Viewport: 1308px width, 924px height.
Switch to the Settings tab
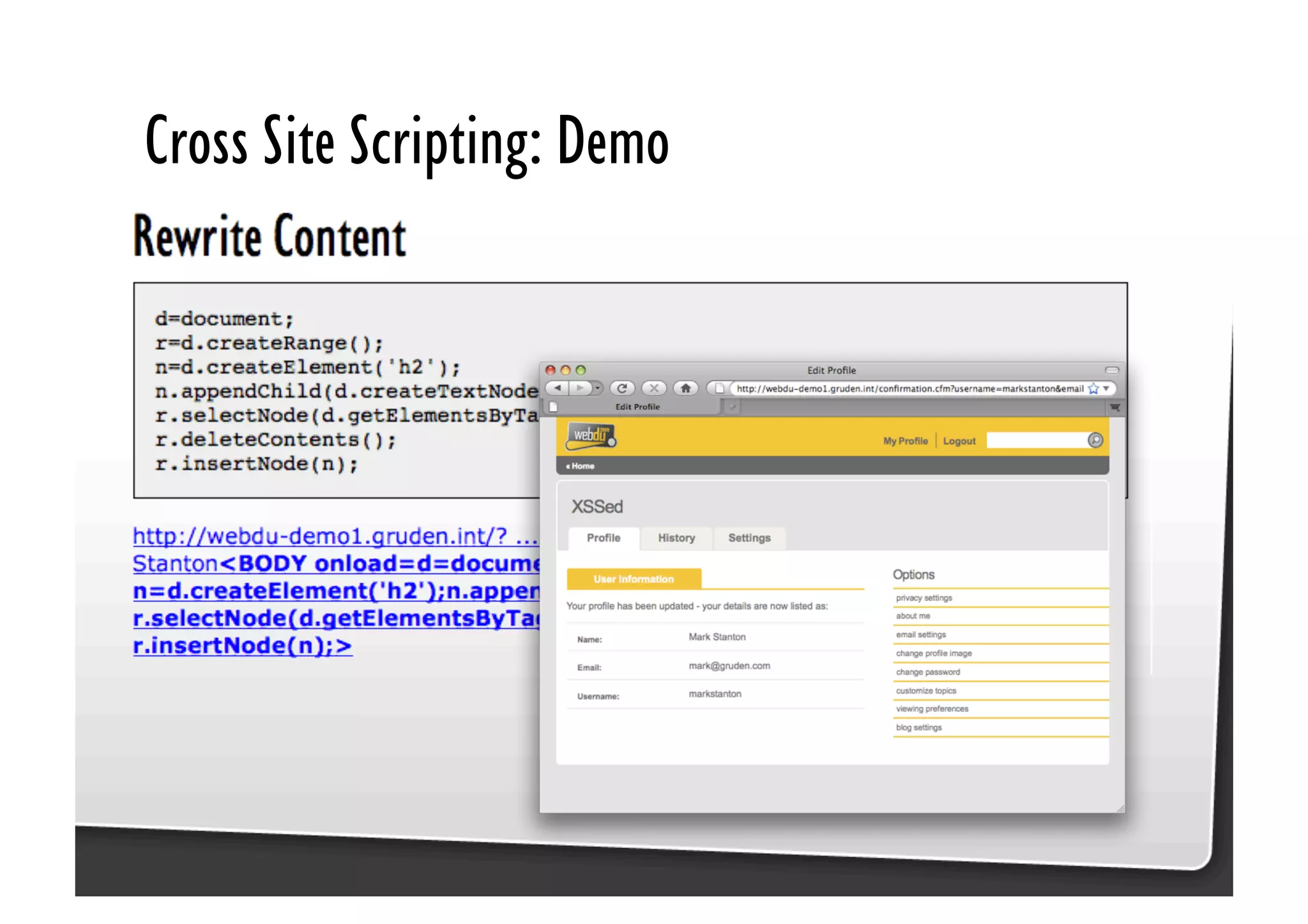pos(749,538)
